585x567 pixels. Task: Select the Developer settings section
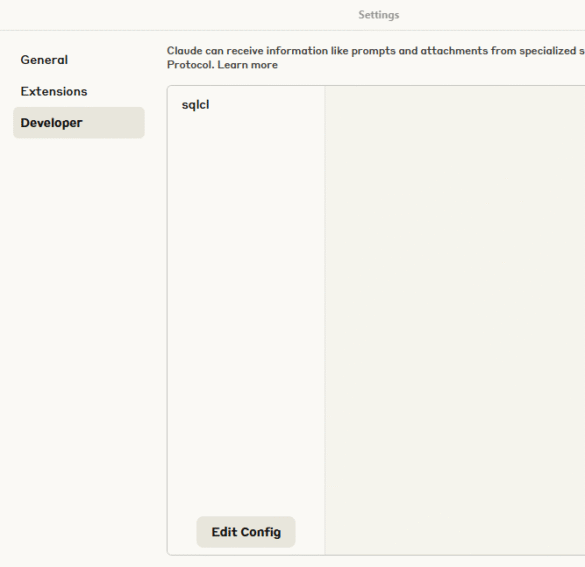pyautogui.click(x=79, y=123)
